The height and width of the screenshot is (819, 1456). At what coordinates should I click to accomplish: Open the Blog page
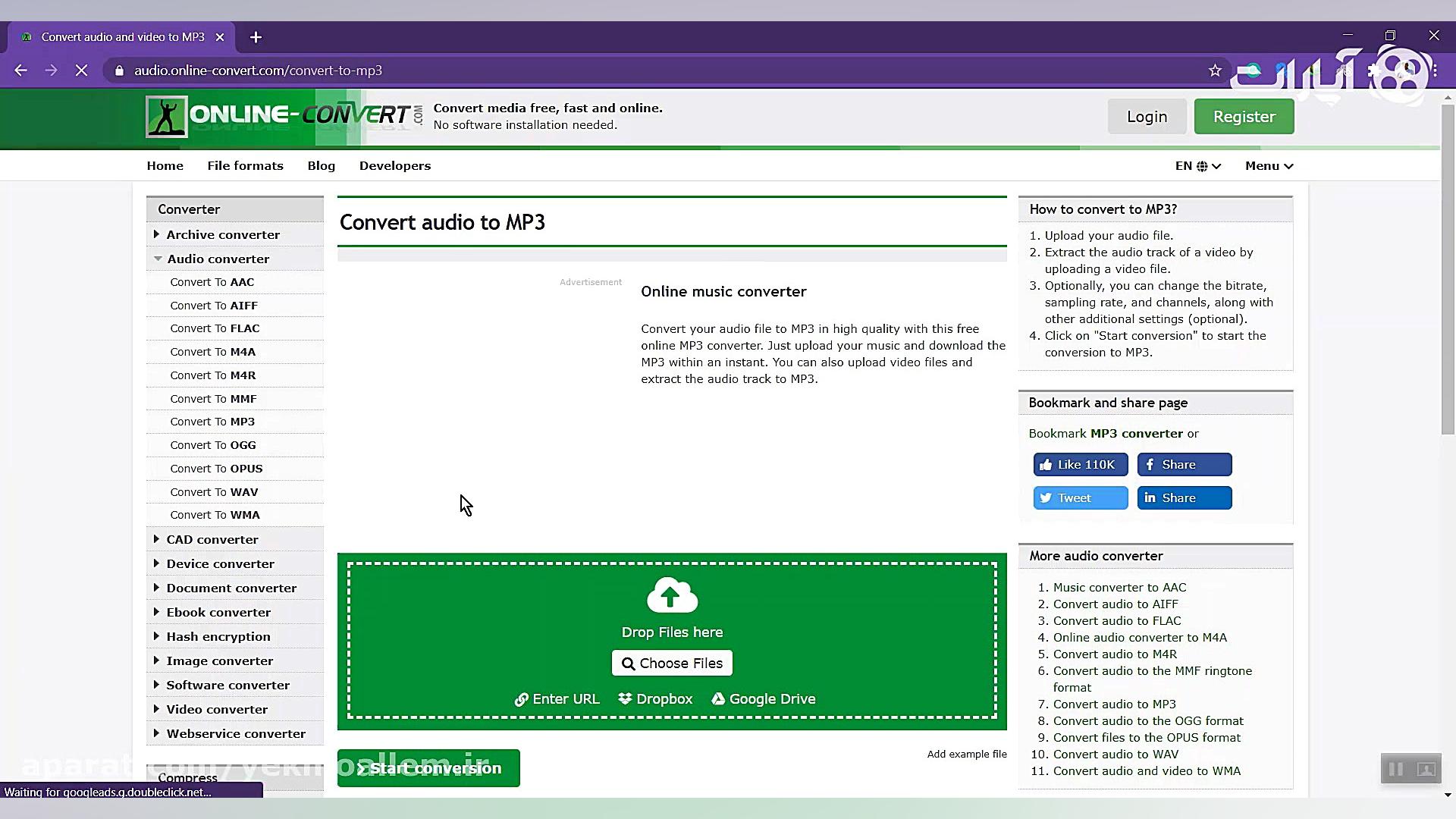(321, 166)
